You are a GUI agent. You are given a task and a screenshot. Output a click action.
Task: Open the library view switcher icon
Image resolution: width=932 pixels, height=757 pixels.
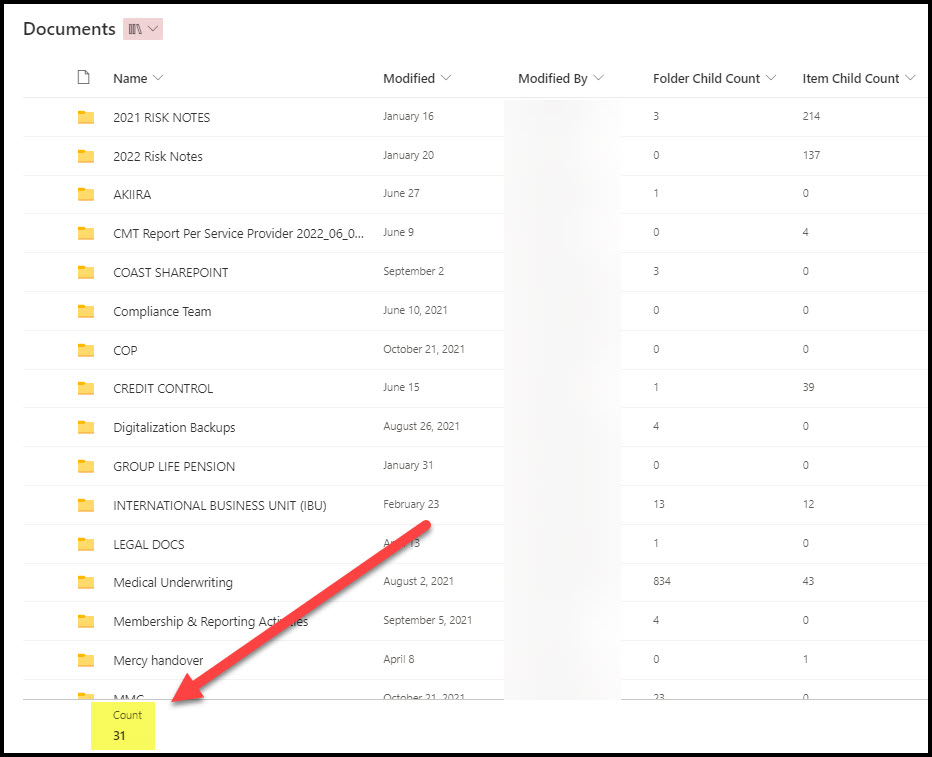[142, 29]
